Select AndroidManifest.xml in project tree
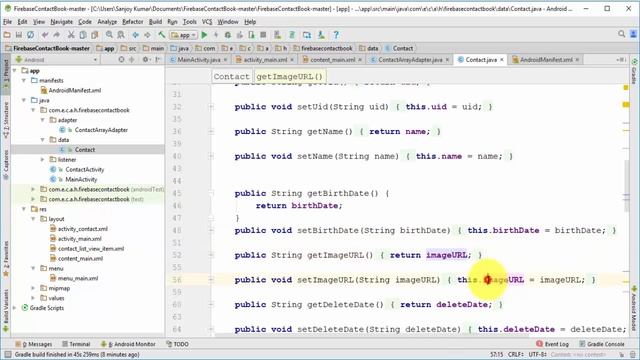The height and width of the screenshot is (360, 640). (75, 90)
